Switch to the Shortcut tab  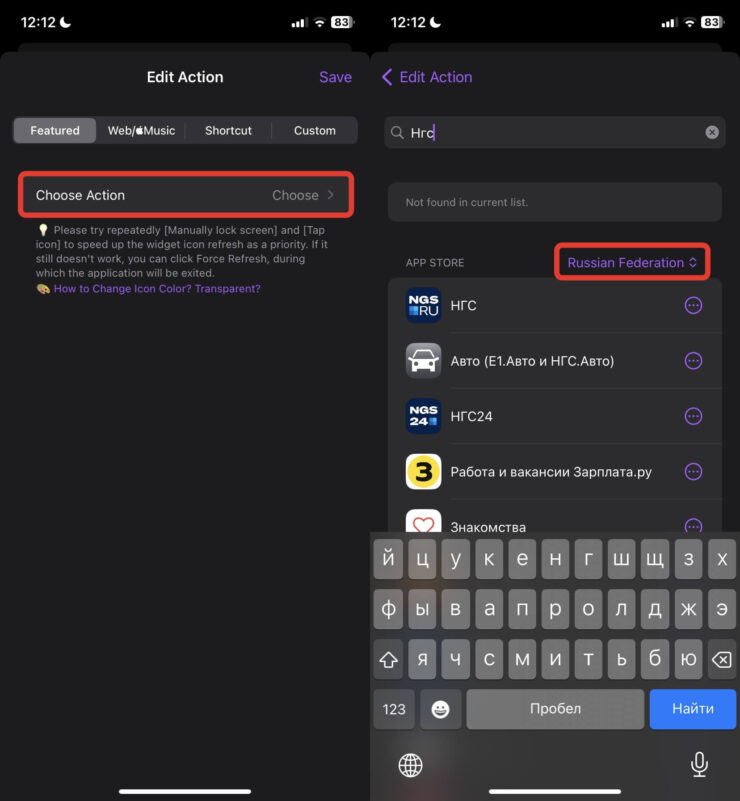228,131
